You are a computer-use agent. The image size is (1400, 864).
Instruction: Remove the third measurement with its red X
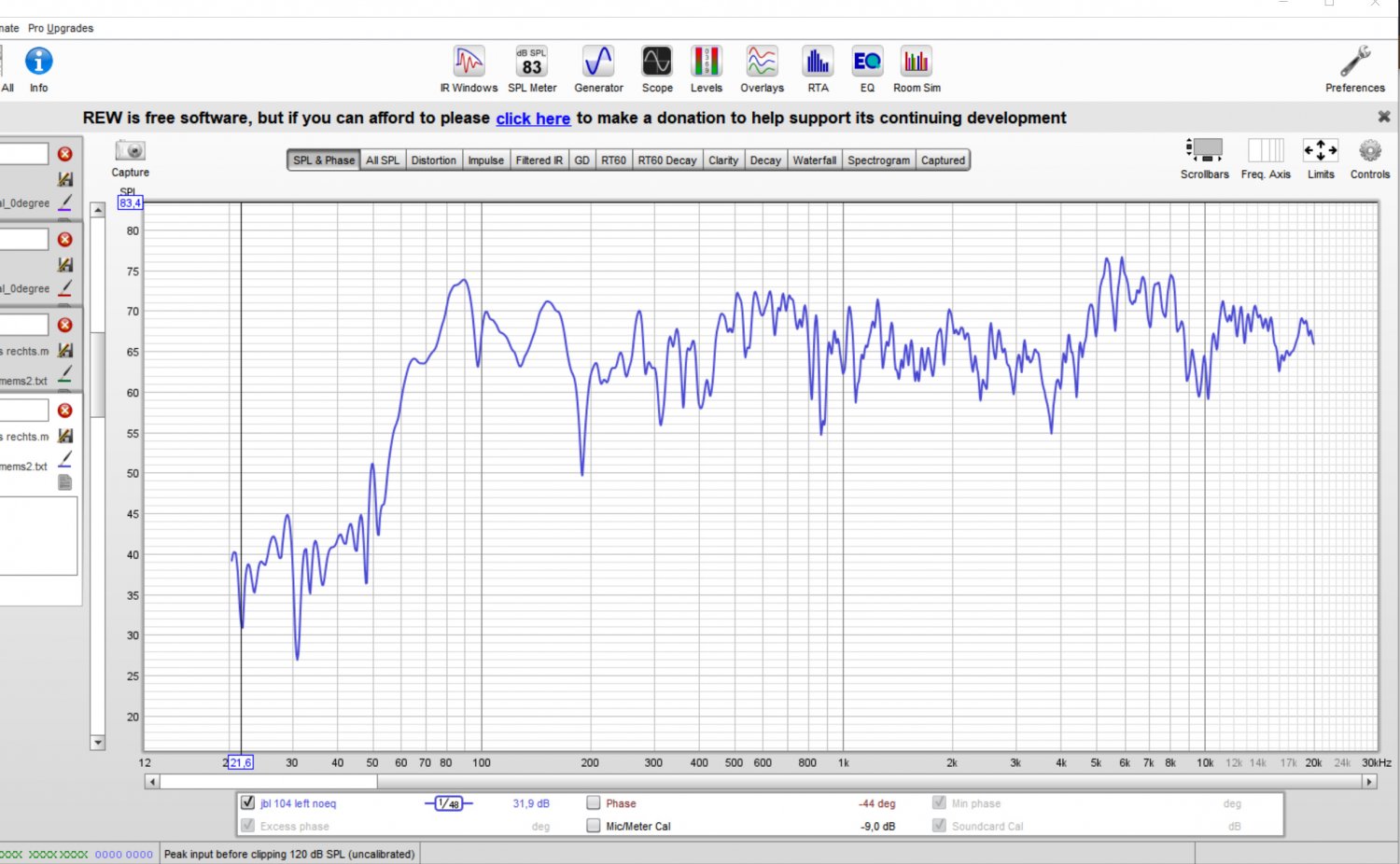65,325
